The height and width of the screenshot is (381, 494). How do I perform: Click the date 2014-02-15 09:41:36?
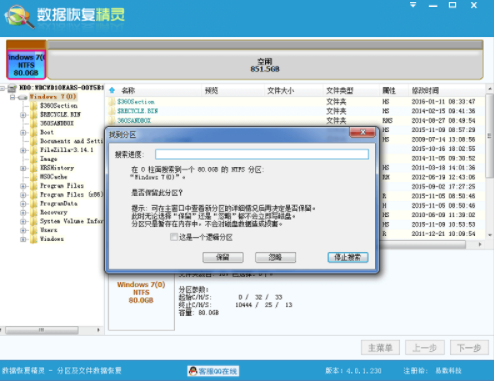[x=443, y=111]
